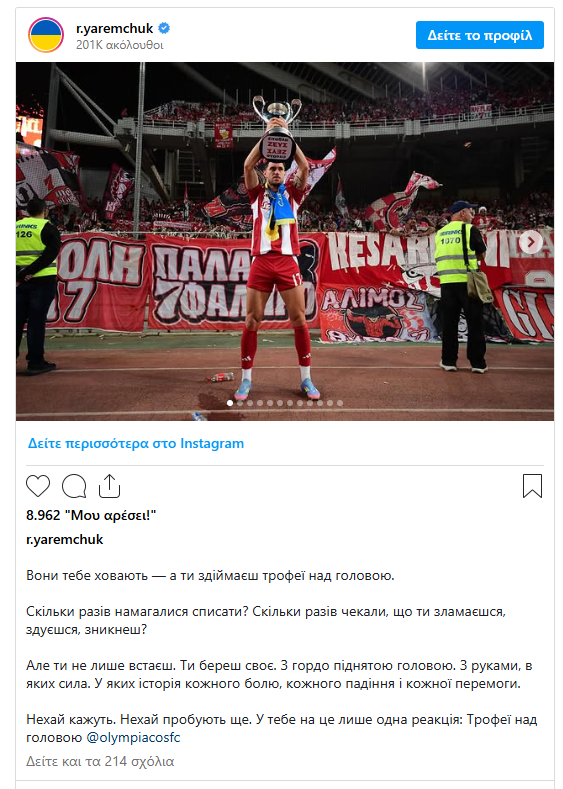Image resolution: width=563 pixels, height=789 pixels.
Task: Open the comment bubble icon
Action: pos(74,486)
